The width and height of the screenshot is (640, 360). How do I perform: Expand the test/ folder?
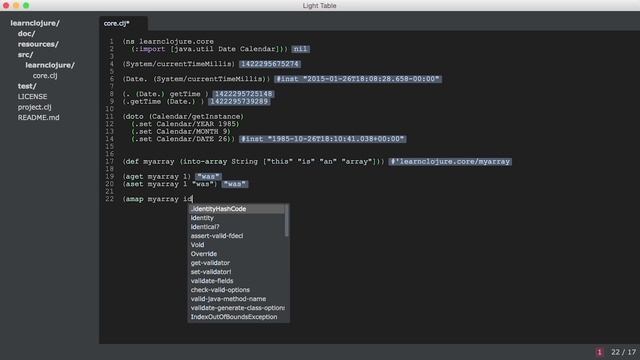[27, 86]
